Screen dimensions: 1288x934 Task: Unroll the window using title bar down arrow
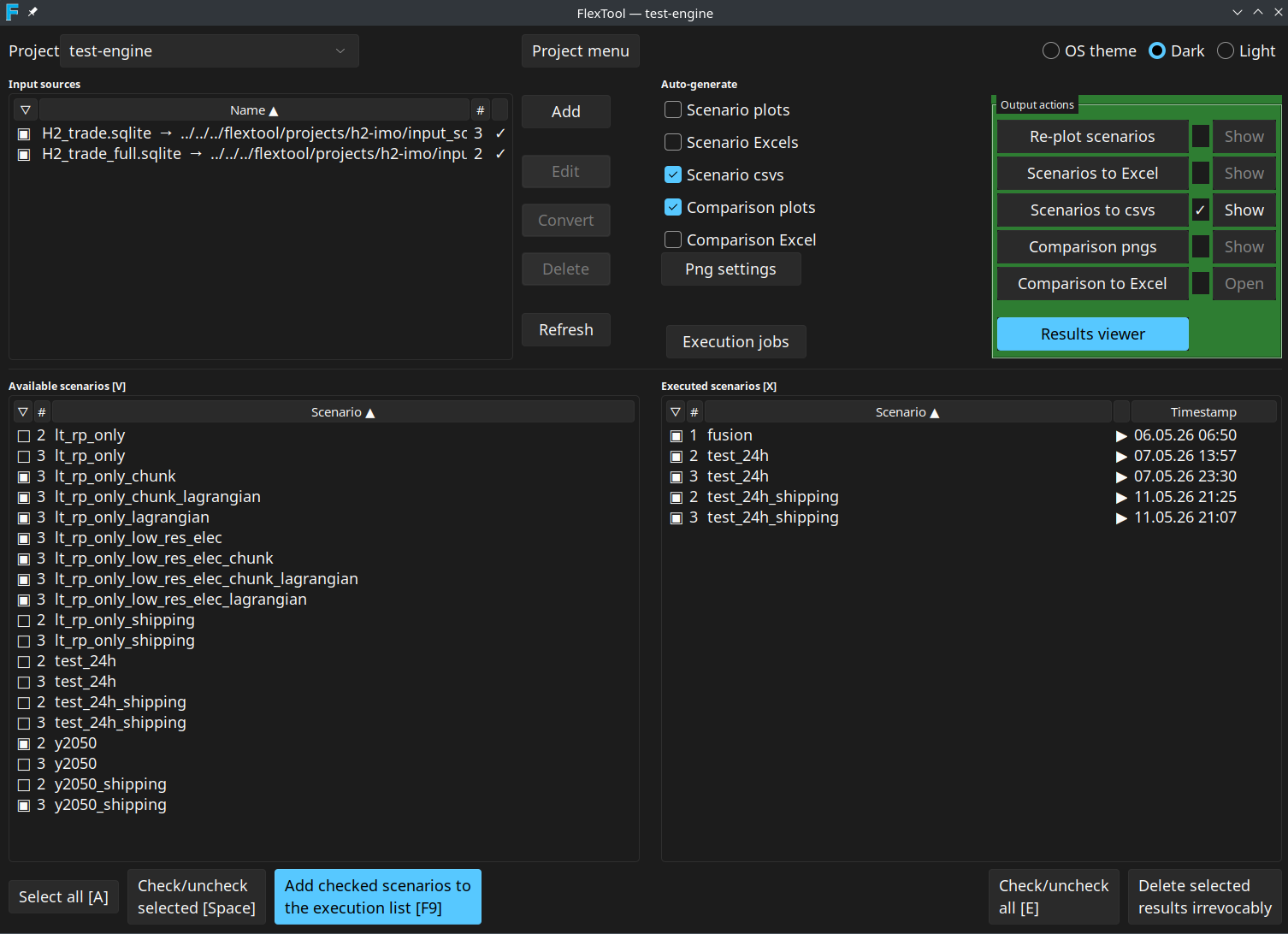tap(1237, 12)
